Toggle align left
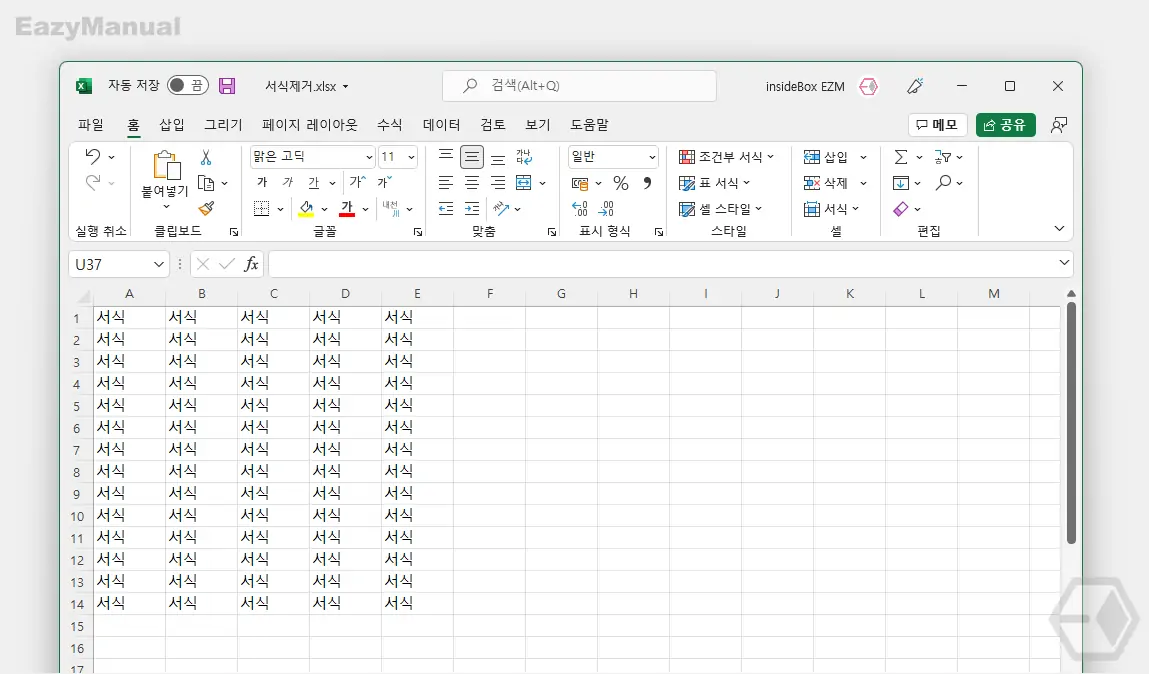 tap(446, 182)
